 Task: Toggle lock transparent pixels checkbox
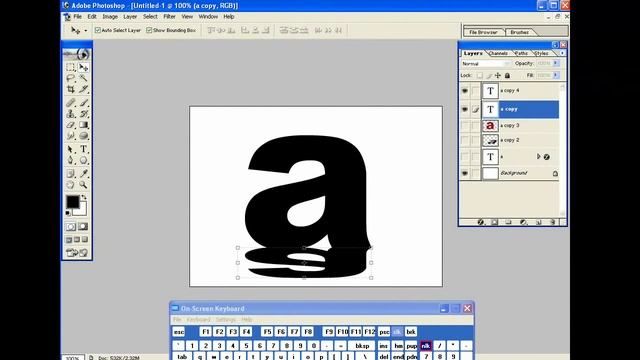coord(480,76)
